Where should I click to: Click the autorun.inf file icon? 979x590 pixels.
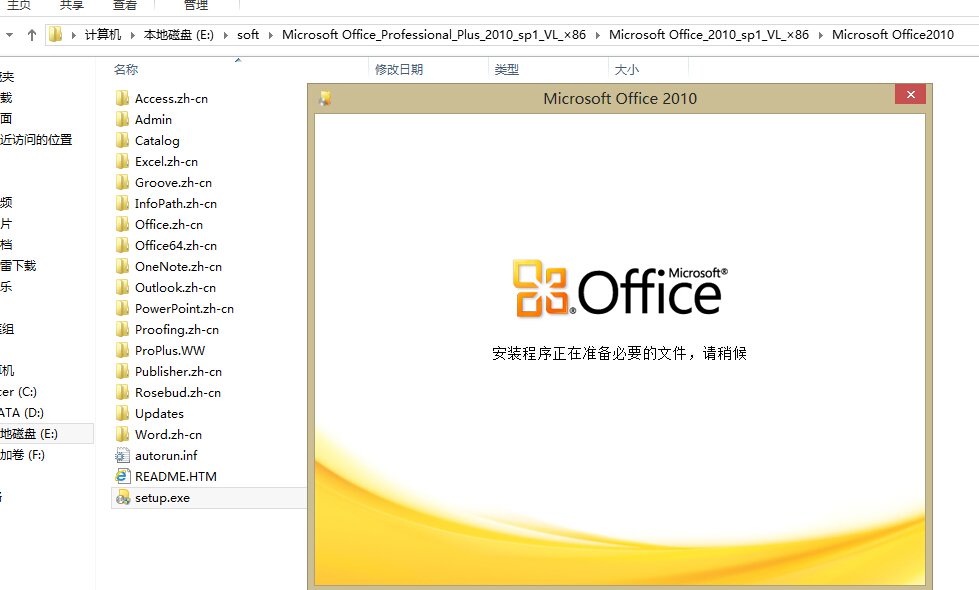tap(122, 456)
